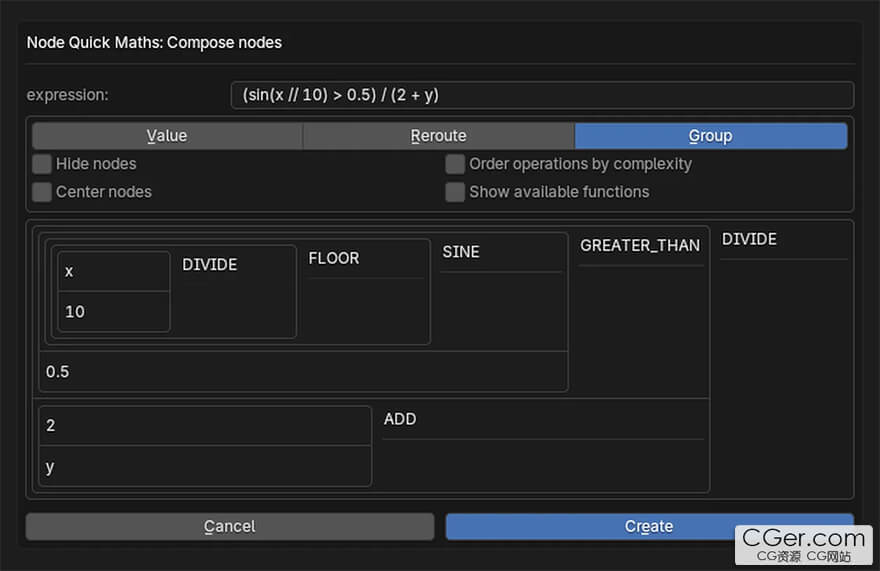The height and width of the screenshot is (571, 880).
Task: Cancel the Compose nodes dialog
Action: [x=230, y=527]
